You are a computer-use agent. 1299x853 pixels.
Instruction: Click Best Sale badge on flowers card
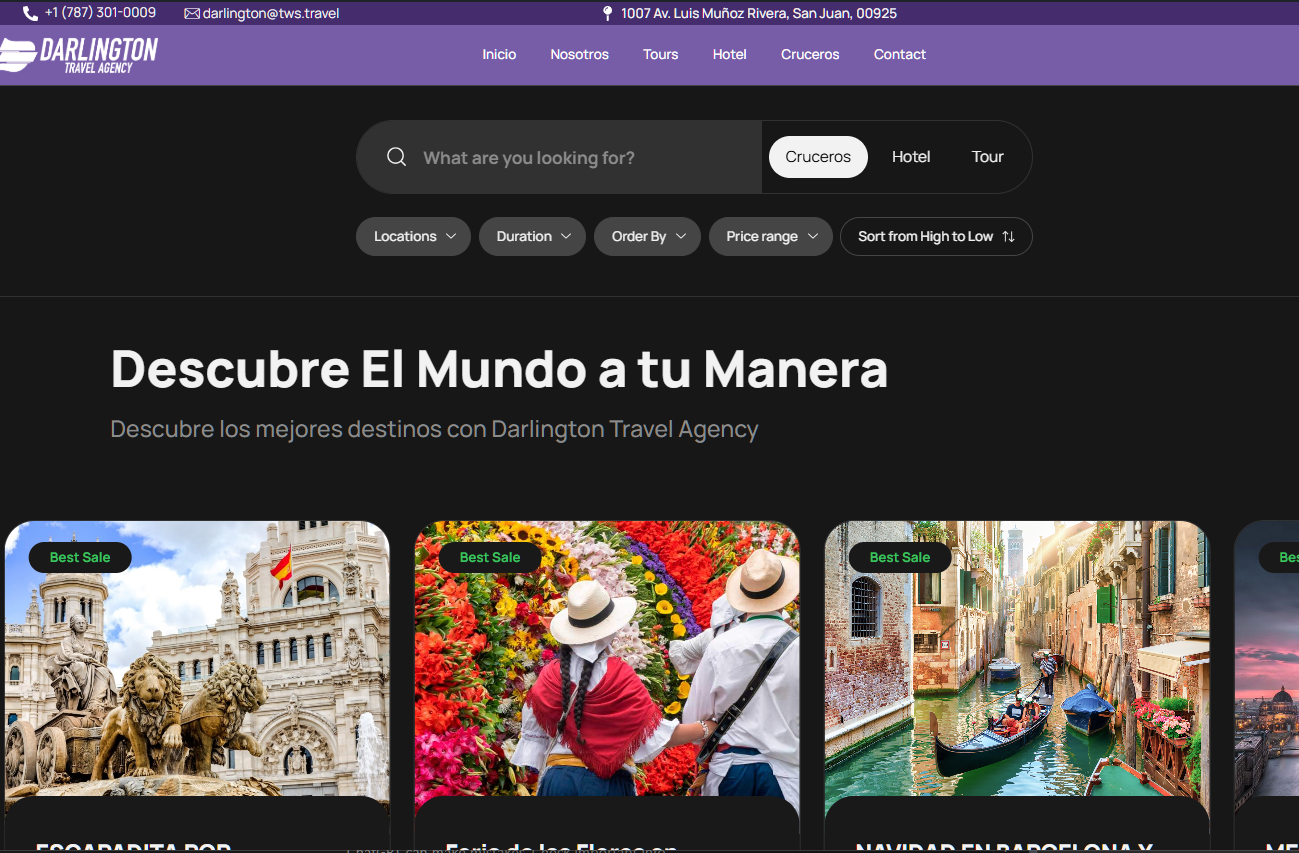tap(490, 557)
